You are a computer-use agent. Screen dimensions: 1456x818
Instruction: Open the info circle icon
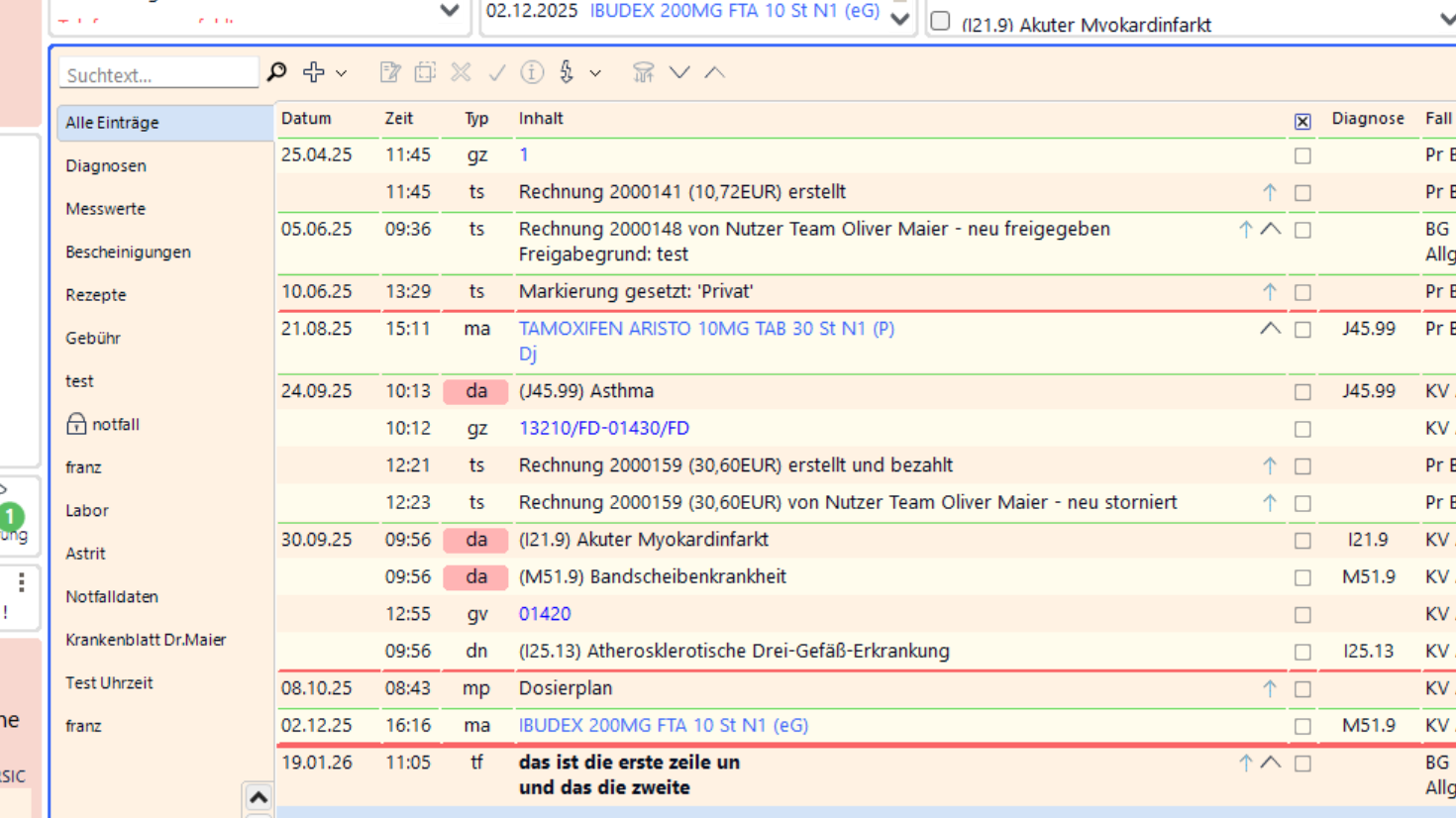point(532,72)
